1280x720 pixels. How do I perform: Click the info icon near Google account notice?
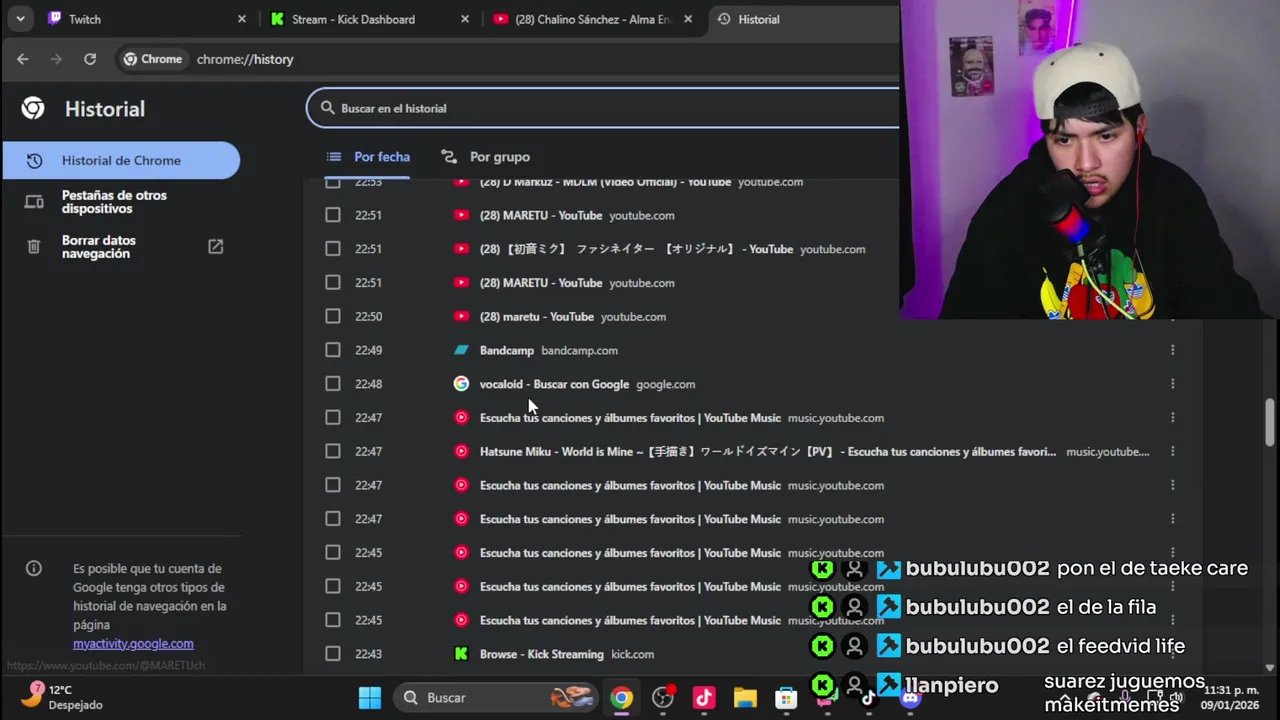[34, 568]
